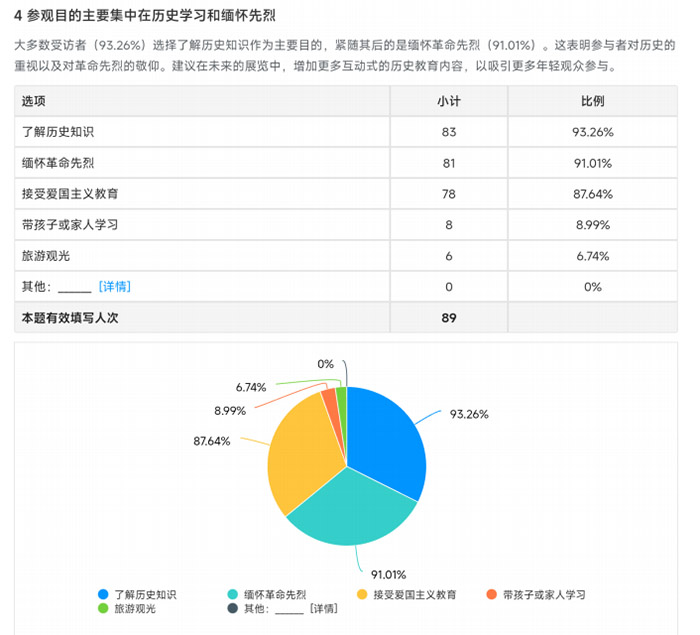Click the 小计 column header
The width and height of the screenshot is (700, 635).
tap(448, 101)
